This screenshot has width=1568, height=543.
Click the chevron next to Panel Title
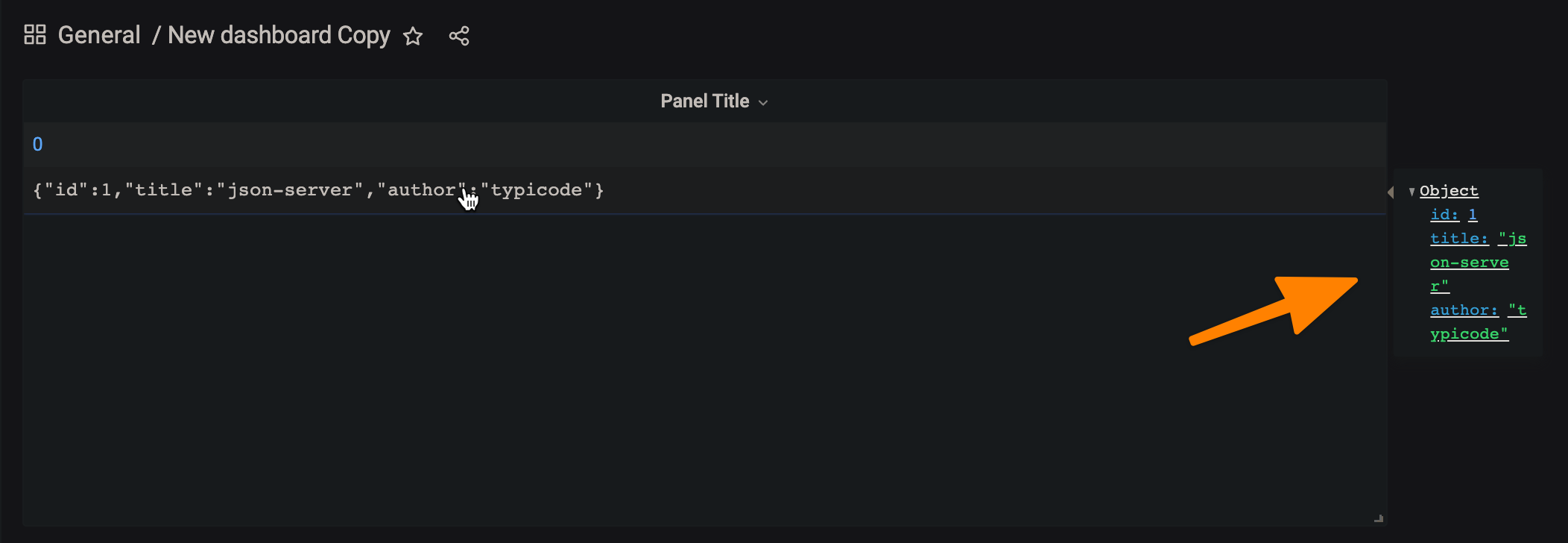[x=762, y=103]
